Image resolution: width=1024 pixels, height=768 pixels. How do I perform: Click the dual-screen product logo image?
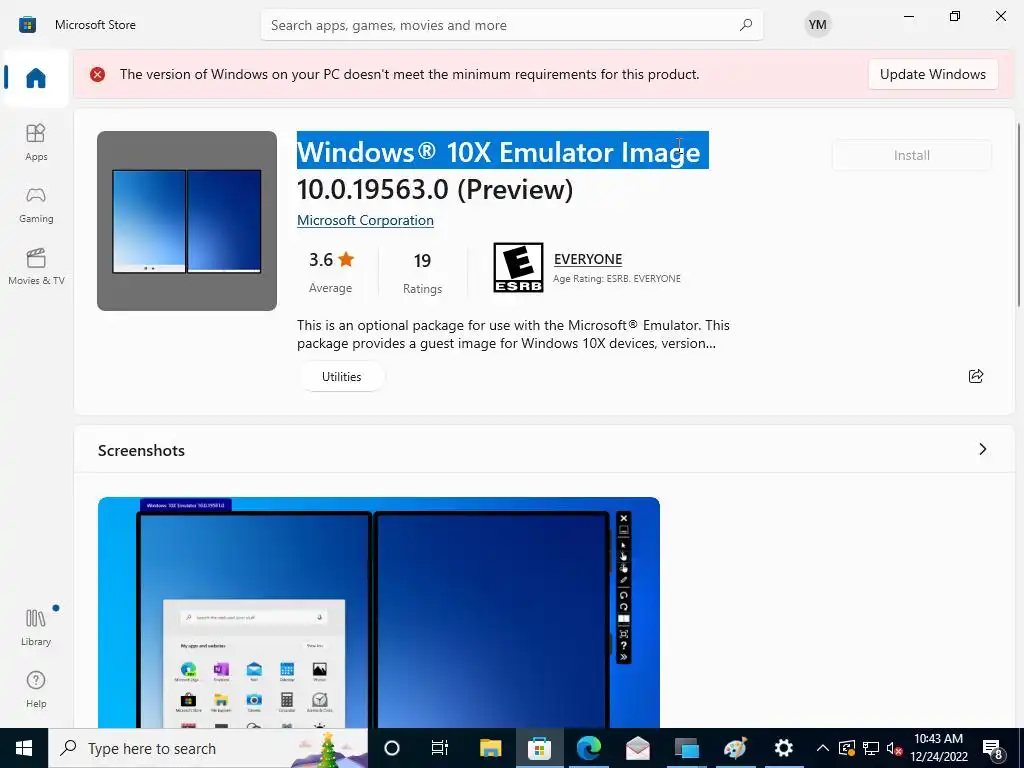click(187, 221)
